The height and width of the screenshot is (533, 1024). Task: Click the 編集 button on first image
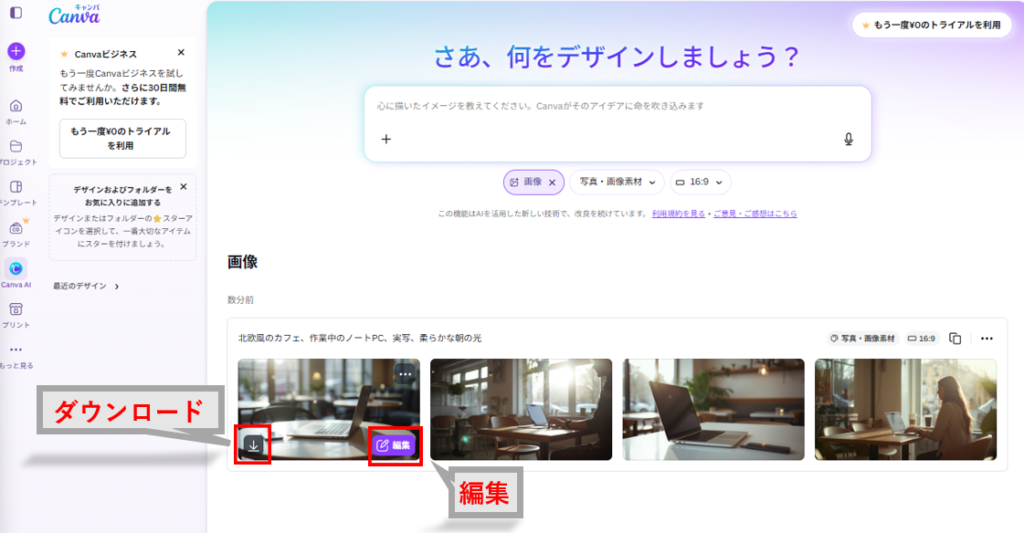coord(393,445)
